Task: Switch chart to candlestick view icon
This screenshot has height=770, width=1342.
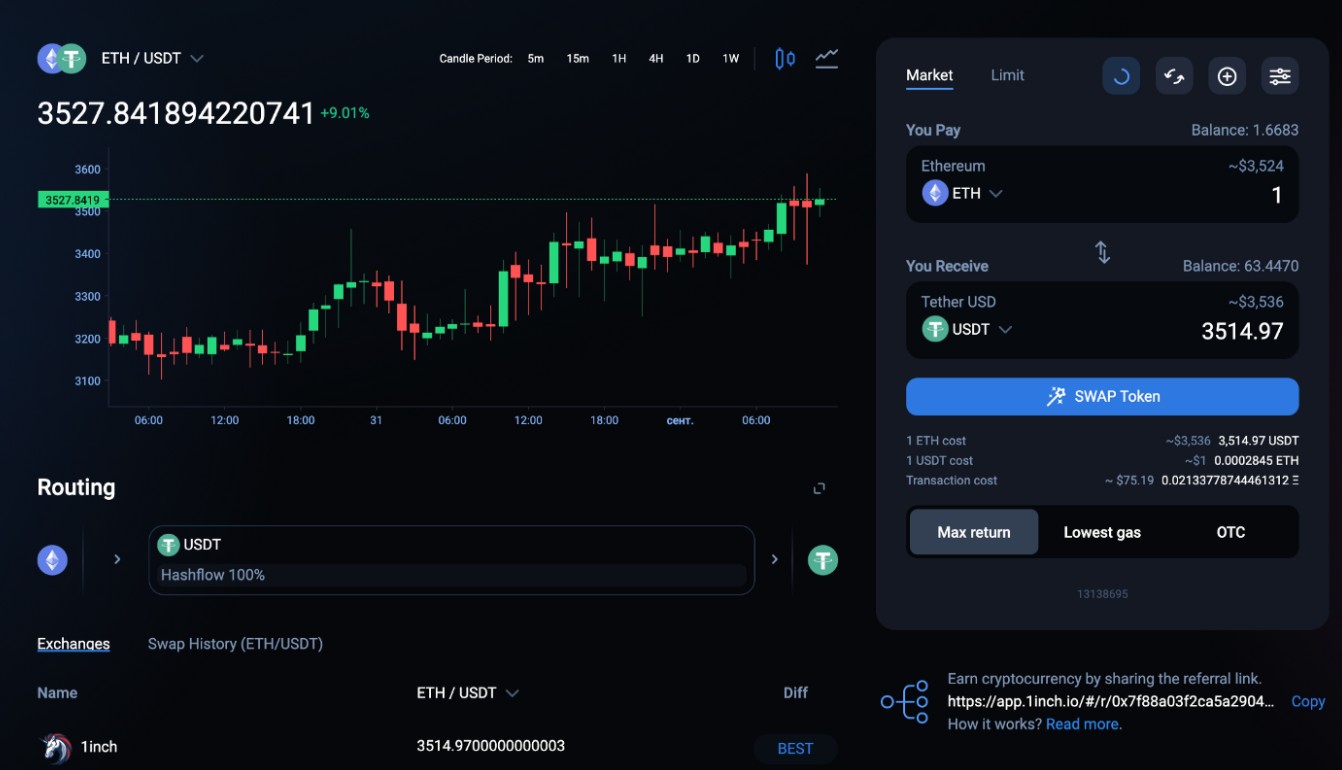Action: [785, 59]
